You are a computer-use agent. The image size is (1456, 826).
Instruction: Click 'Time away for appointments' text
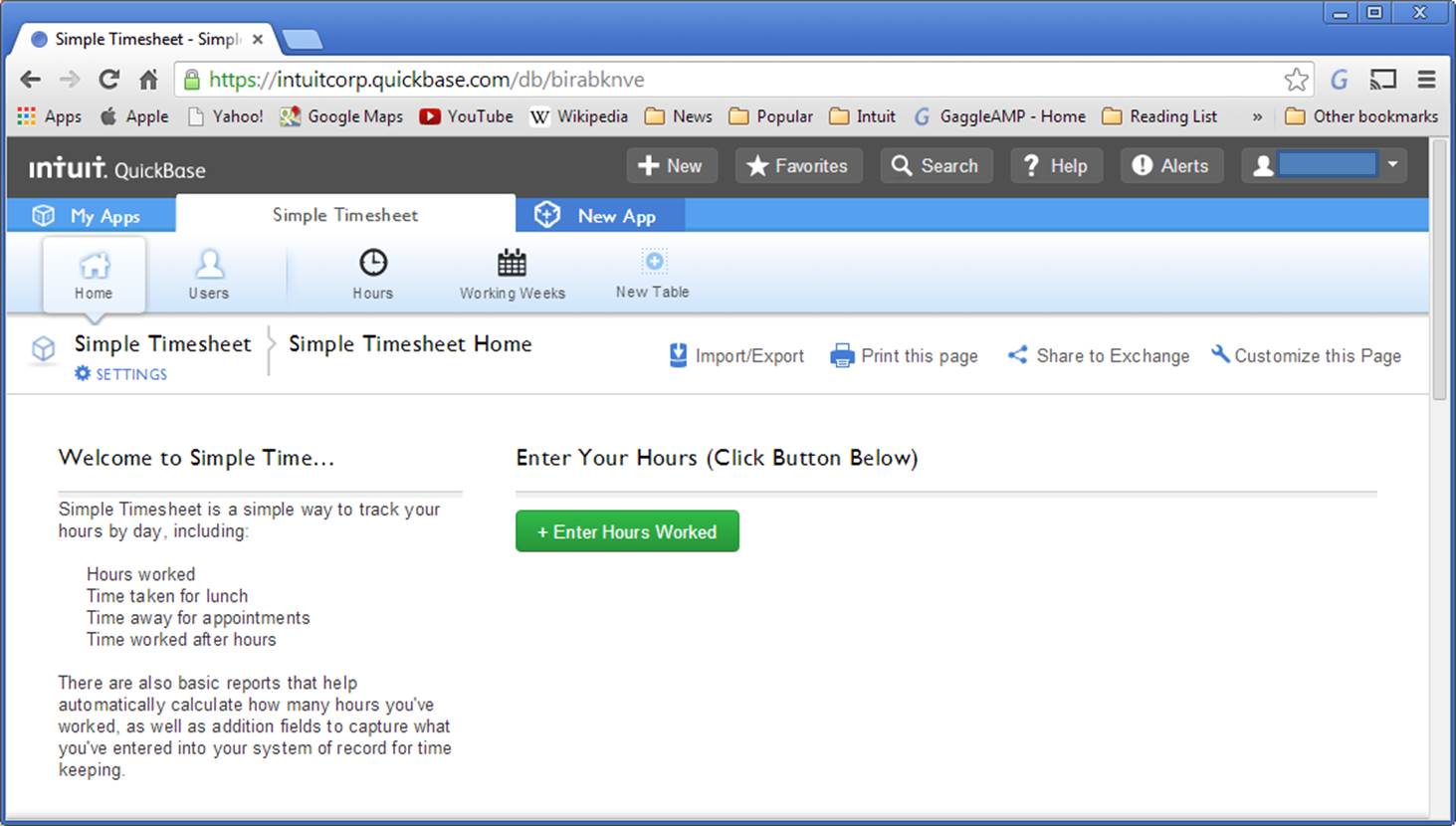[198, 618]
